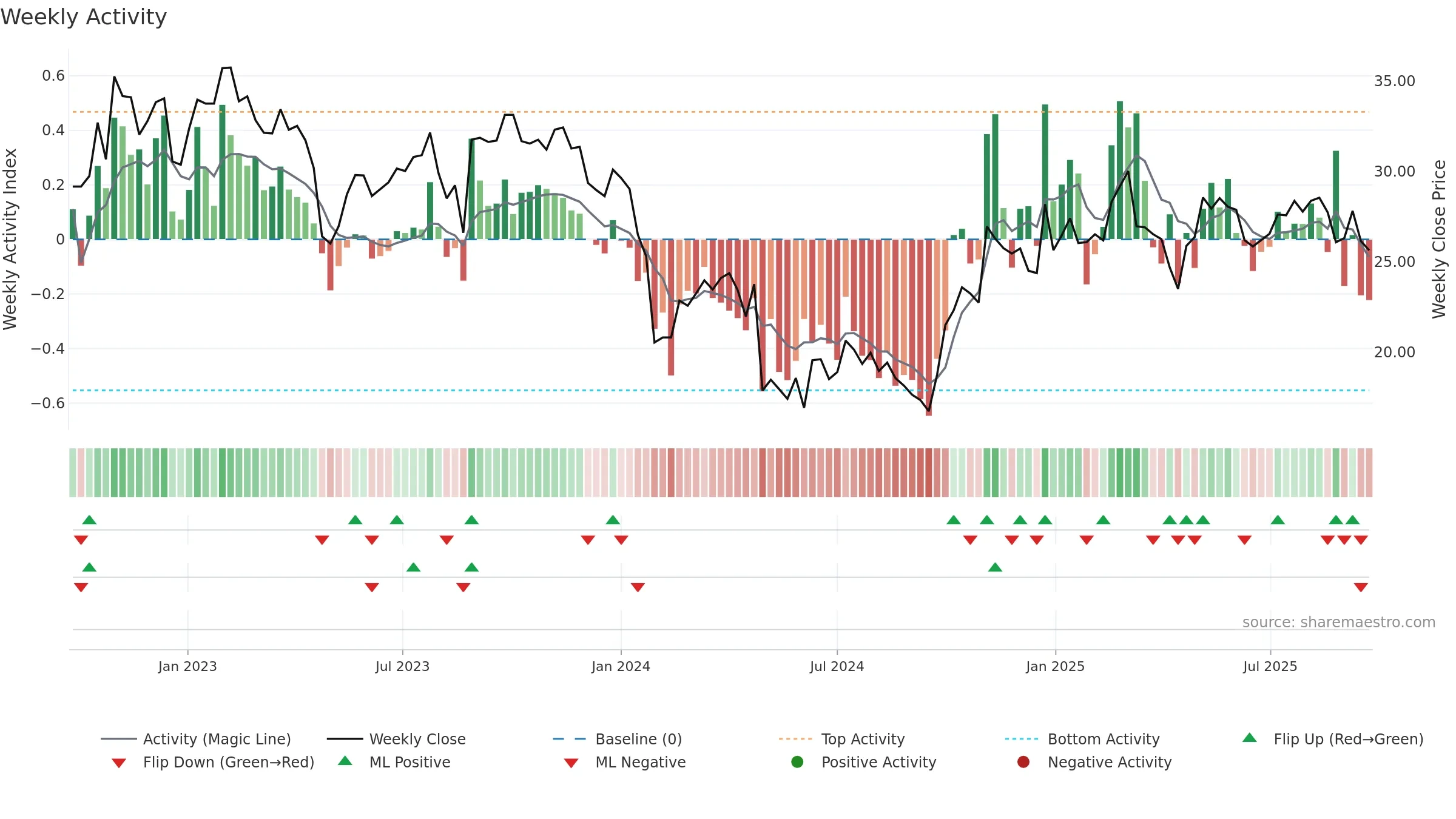Click the dark green heatmap cell before Jan 2025
Screen dimensions: 1456x819
(x=1045, y=473)
